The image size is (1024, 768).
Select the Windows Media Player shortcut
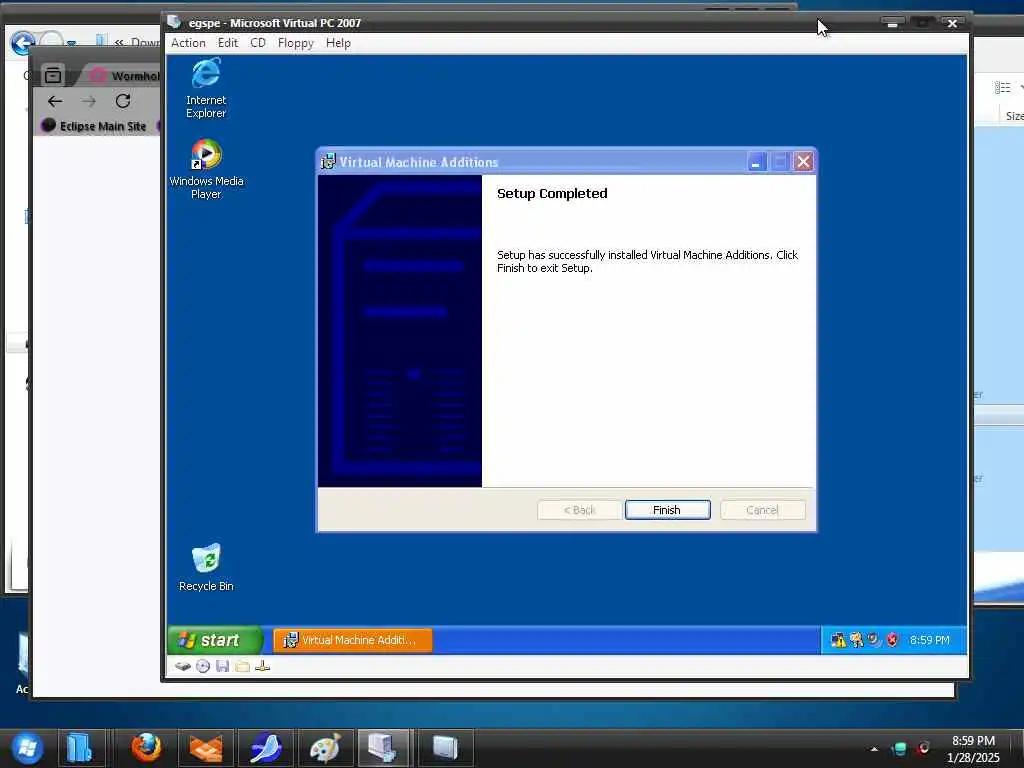point(206,169)
